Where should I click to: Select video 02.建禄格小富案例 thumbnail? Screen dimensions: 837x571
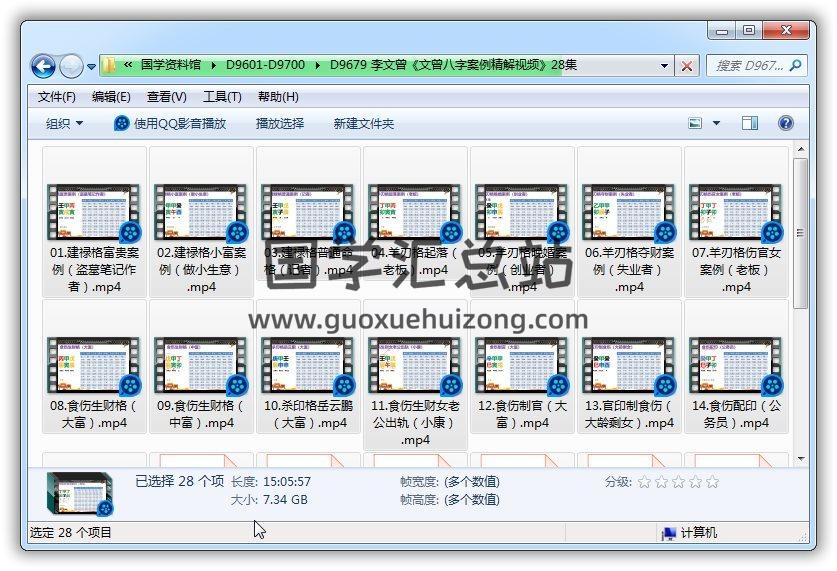[201, 212]
